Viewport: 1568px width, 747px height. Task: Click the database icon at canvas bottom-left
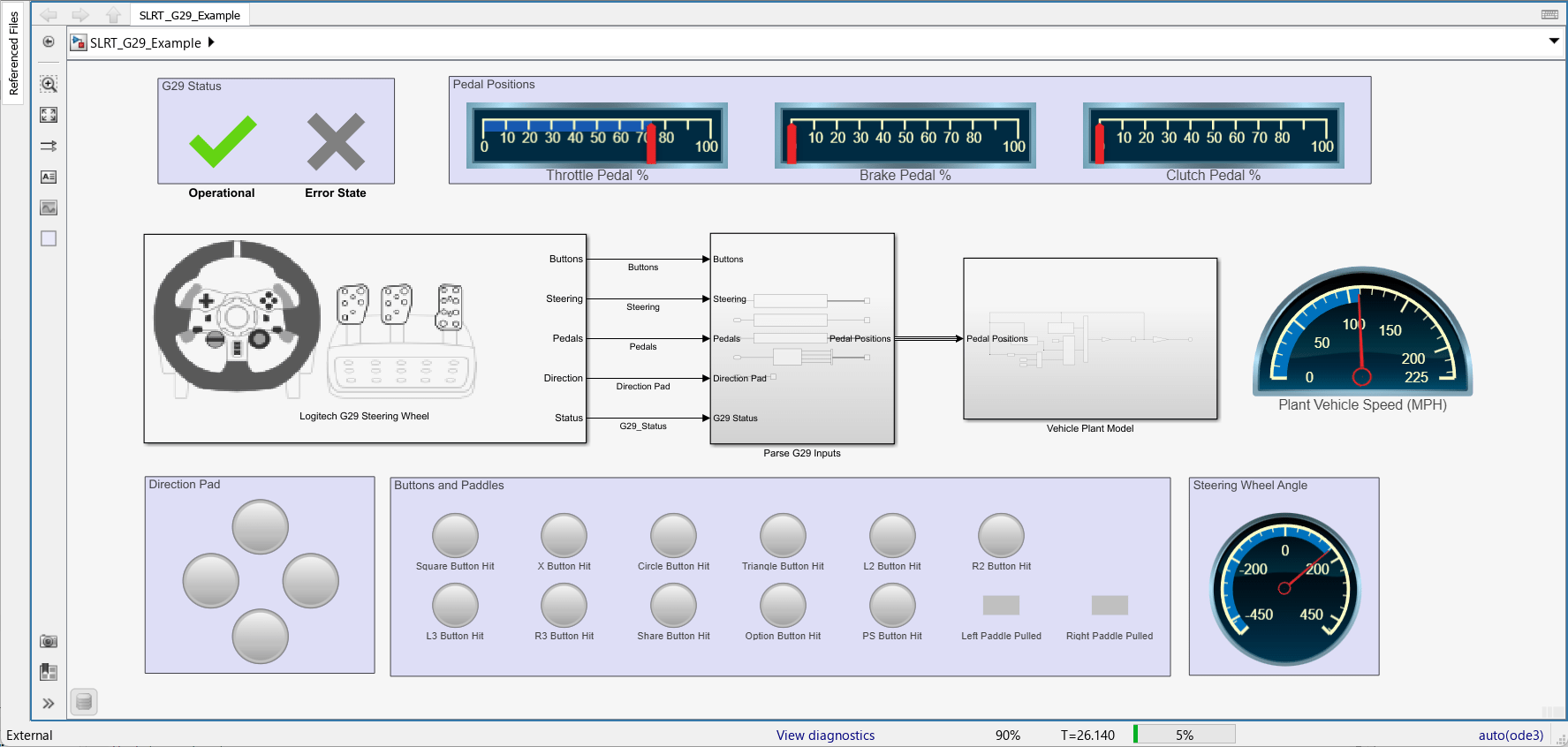coord(84,702)
